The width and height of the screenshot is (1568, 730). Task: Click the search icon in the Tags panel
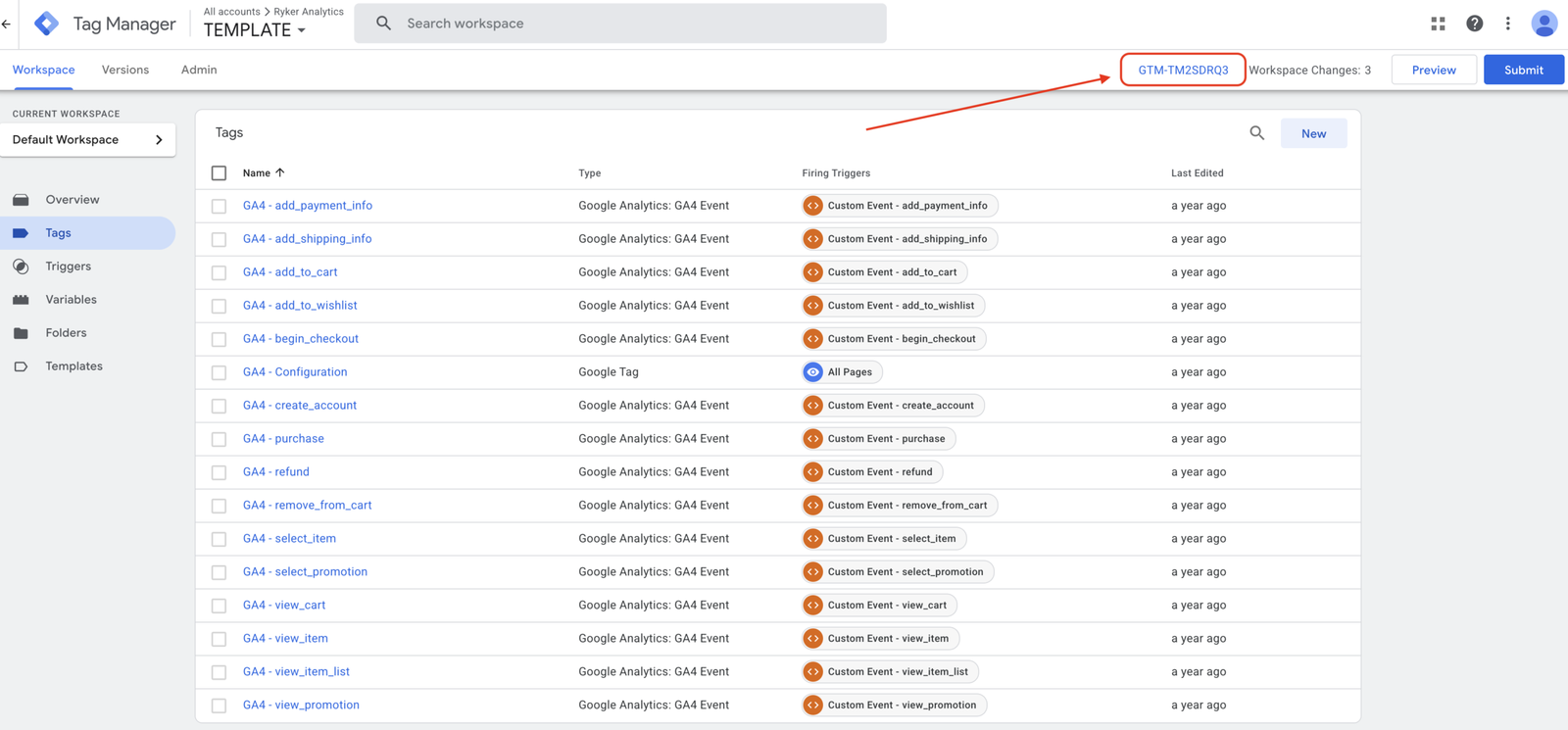[1256, 132]
